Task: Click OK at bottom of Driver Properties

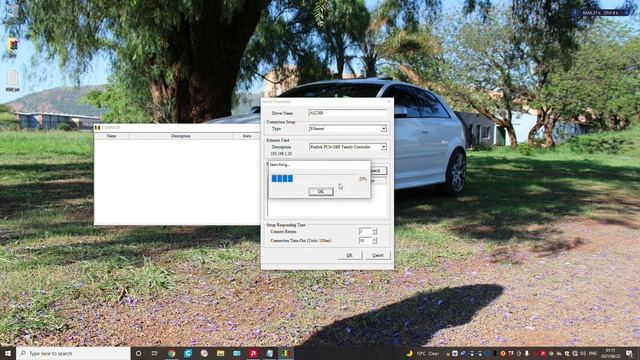Action: pyautogui.click(x=350, y=255)
